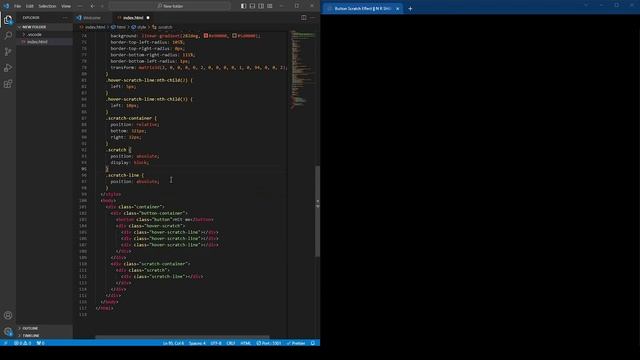The height and width of the screenshot is (360, 640).
Task: Open the Manage gear icon
Action: coord(8,331)
